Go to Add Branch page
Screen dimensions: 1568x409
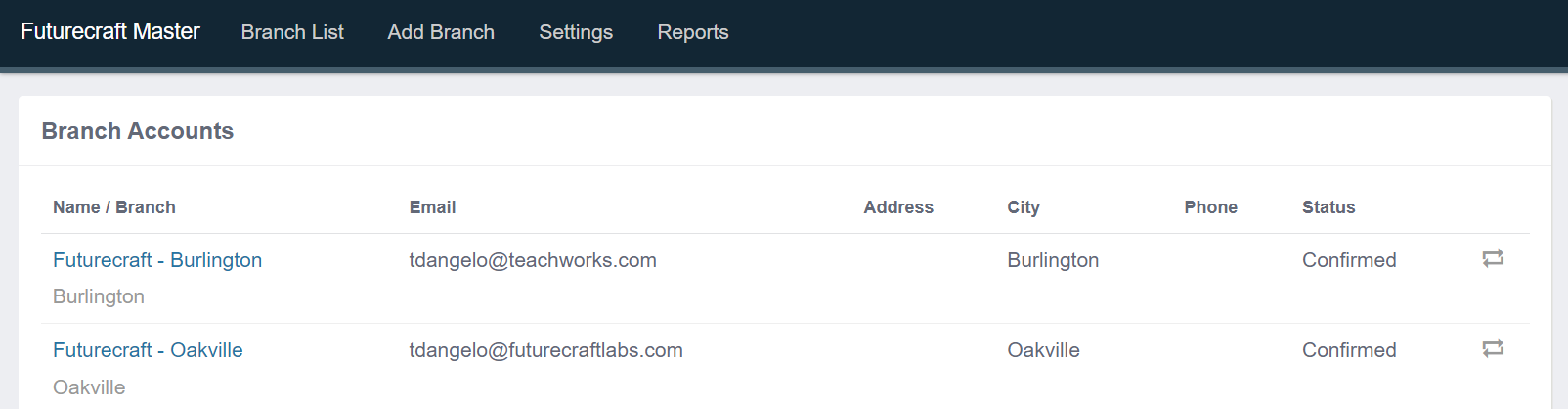tap(441, 32)
